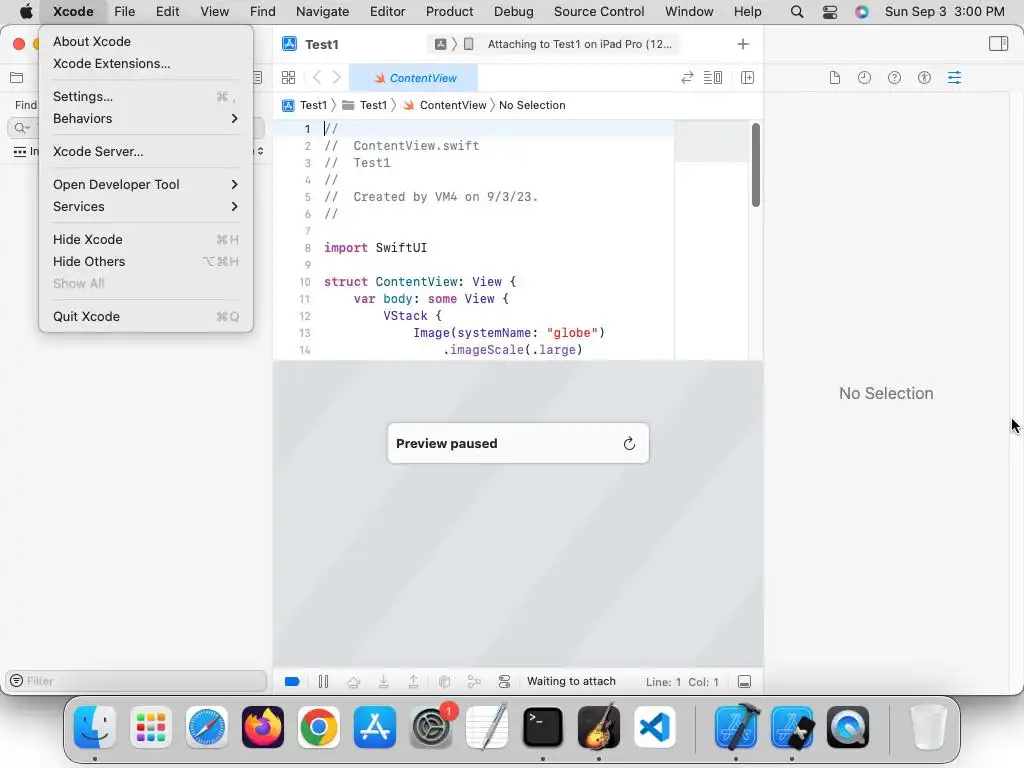
Task: Open Spotlight search in menu bar
Action: point(797,12)
